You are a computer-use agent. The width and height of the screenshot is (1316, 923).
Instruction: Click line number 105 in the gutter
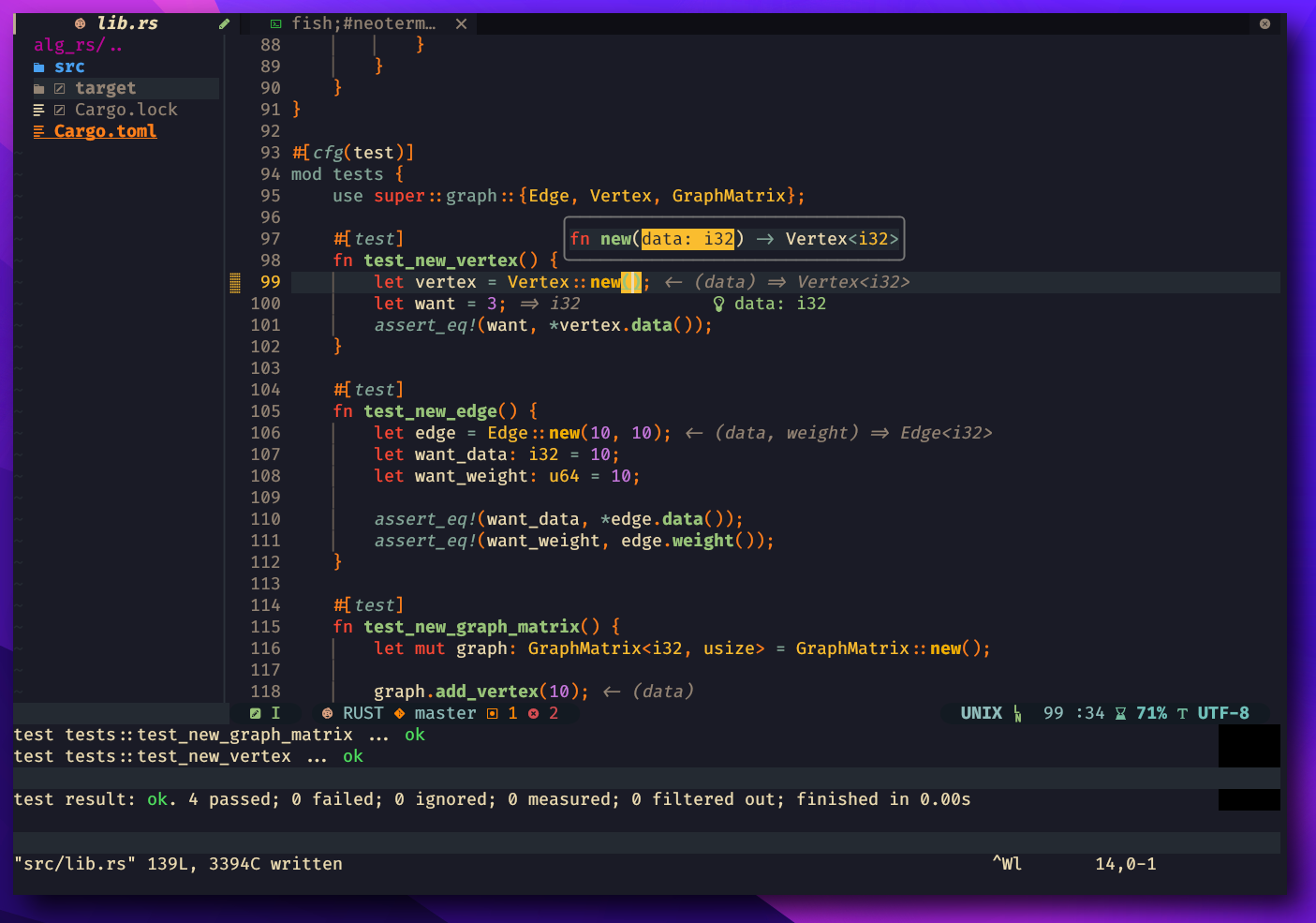click(x=265, y=411)
